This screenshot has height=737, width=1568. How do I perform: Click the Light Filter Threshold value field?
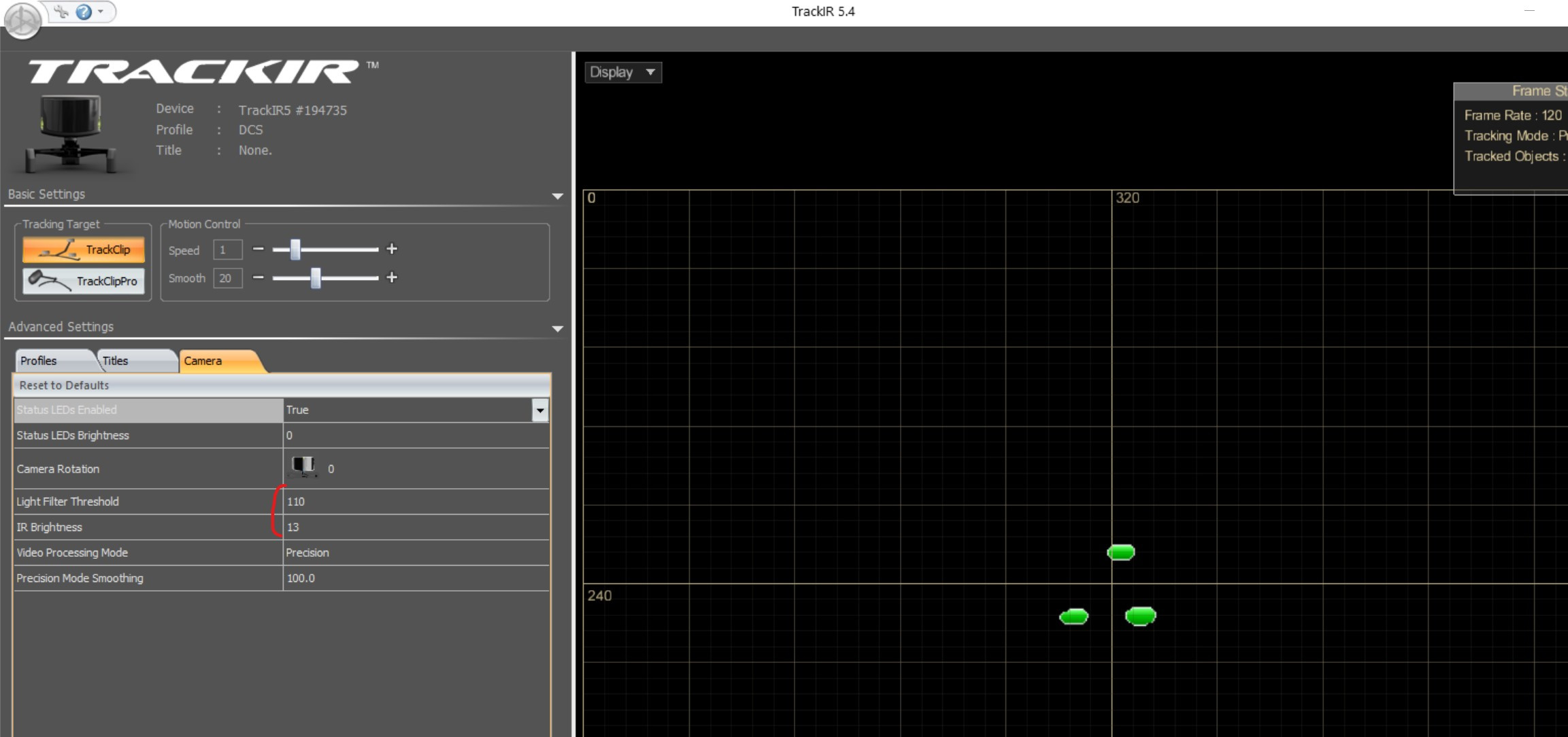coord(416,502)
